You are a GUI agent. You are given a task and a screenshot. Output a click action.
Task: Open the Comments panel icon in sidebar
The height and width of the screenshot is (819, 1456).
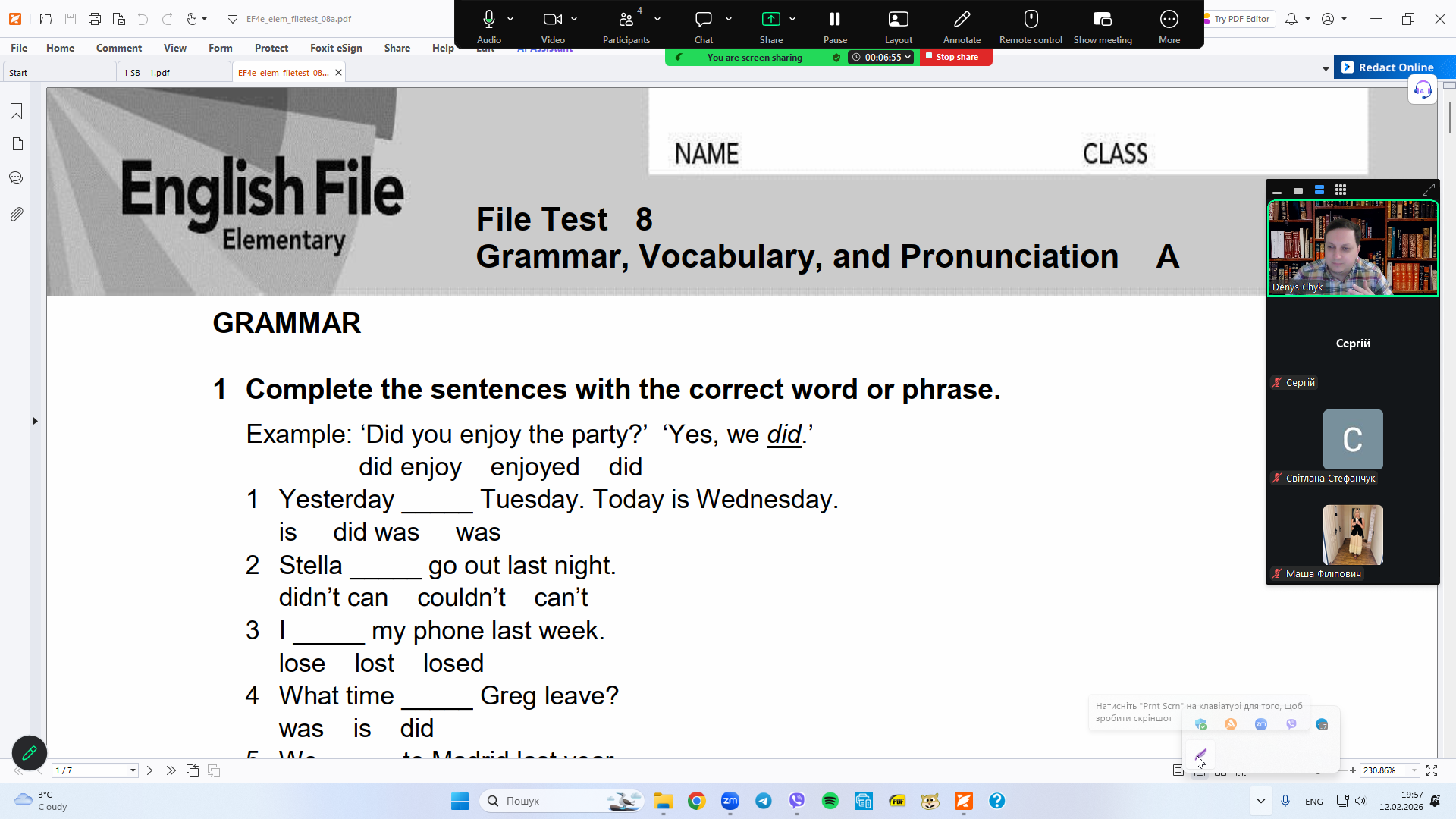[16, 178]
